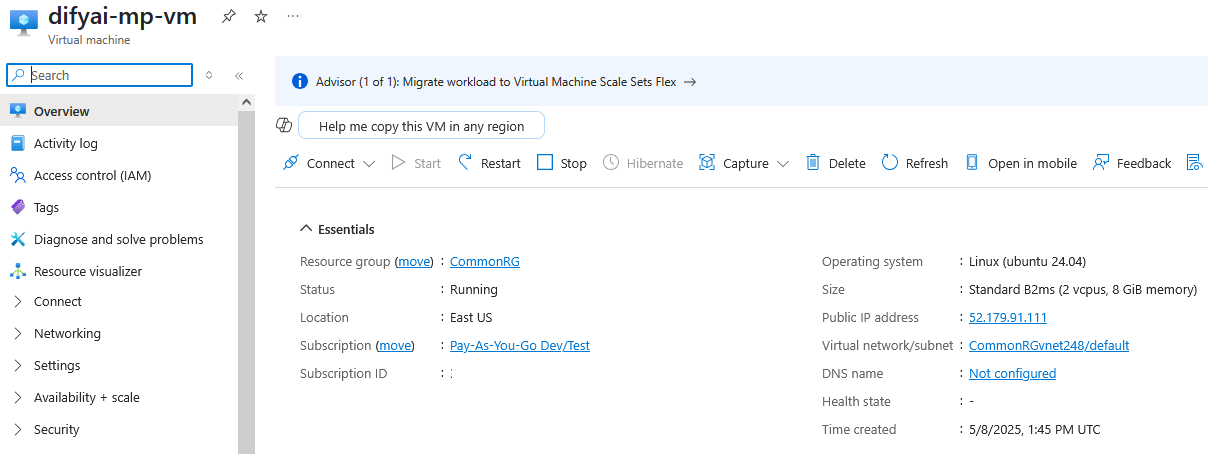Click the Diagnose wrench icon

tap(17, 239)
